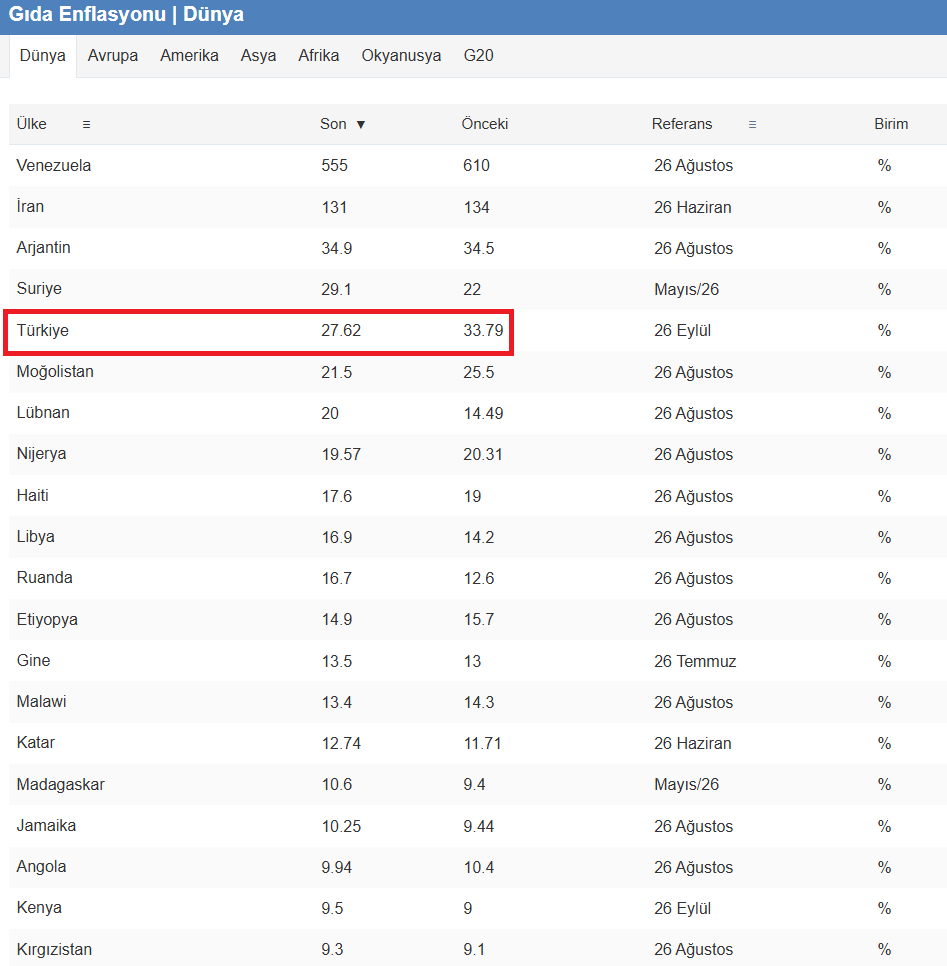The width and height of the screenshot is (947, 966).
Task: Switch to the Okyanusya tab
Action: pyautogui.click(x=401, y=55)
